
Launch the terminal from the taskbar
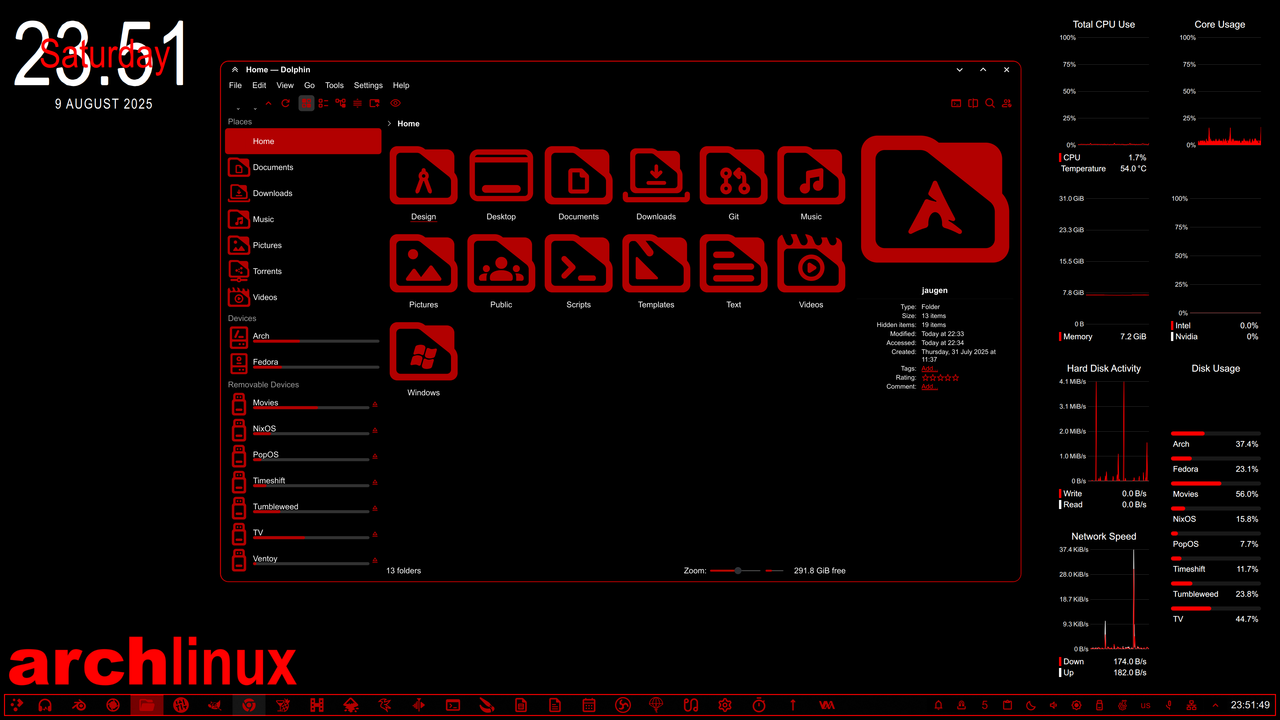click(453, 705)
